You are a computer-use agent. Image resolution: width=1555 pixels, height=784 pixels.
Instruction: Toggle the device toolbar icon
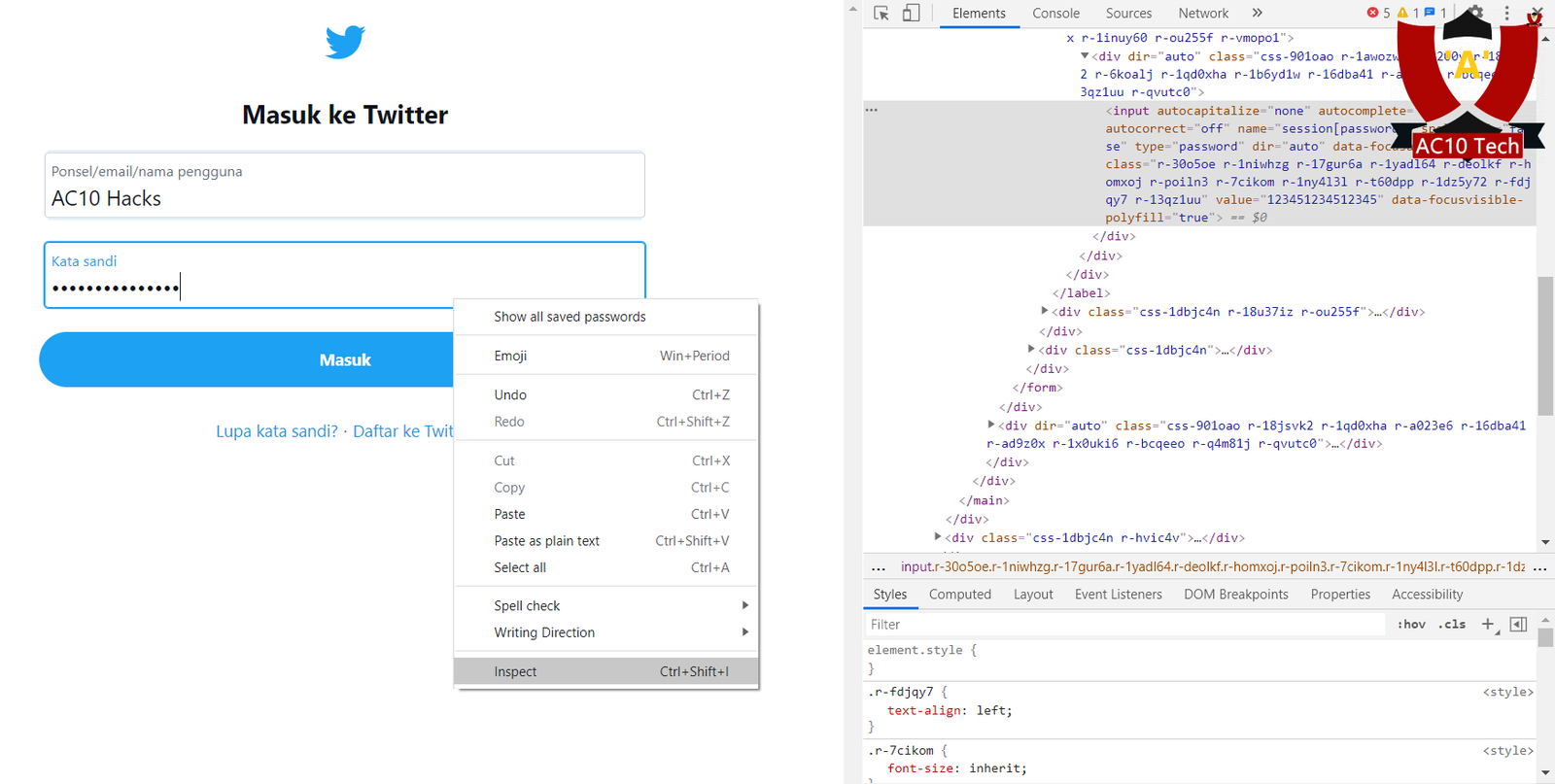coord(911,14)
